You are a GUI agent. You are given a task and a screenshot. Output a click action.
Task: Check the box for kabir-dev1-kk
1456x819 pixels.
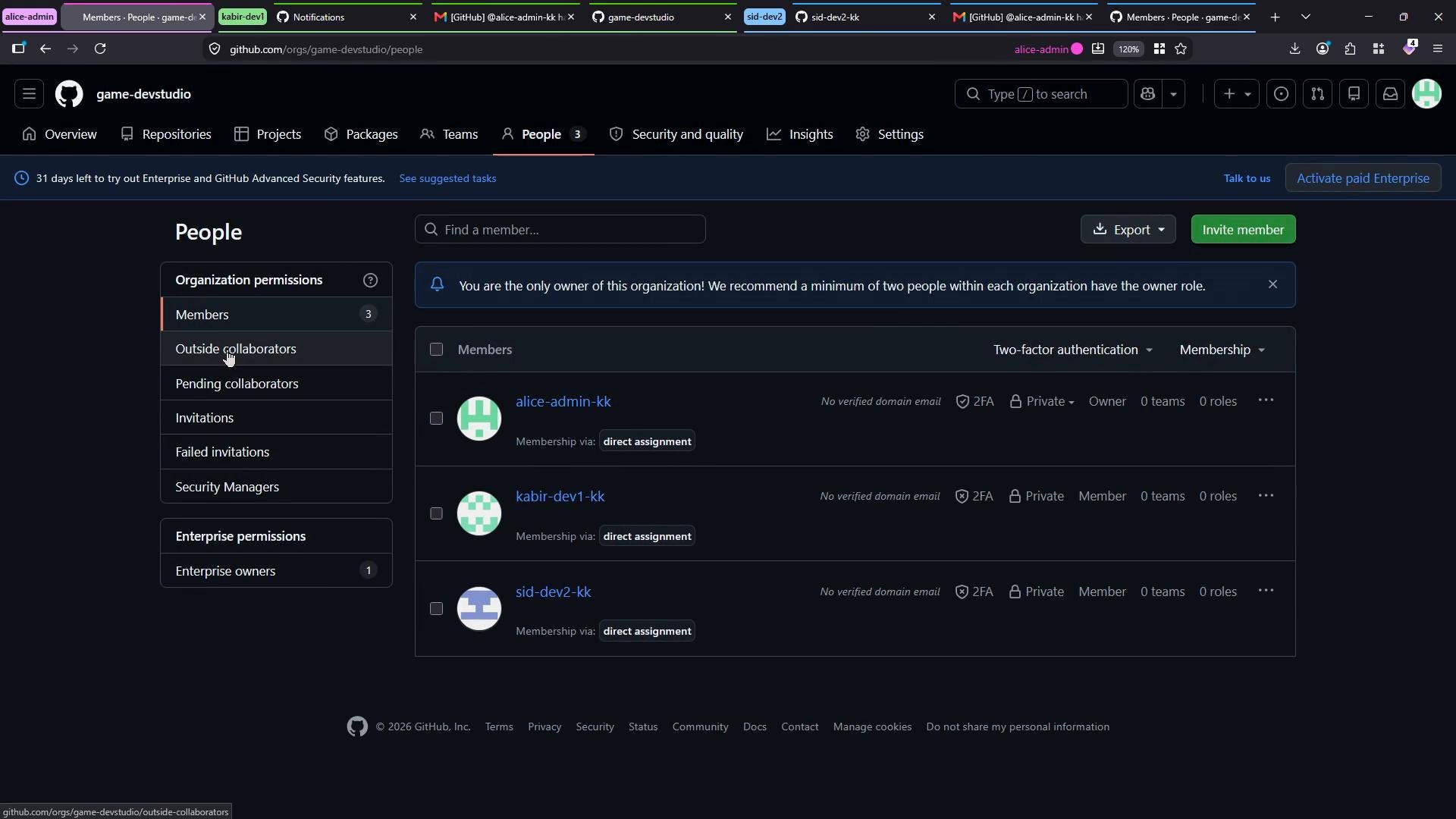(x=436, y=514)
